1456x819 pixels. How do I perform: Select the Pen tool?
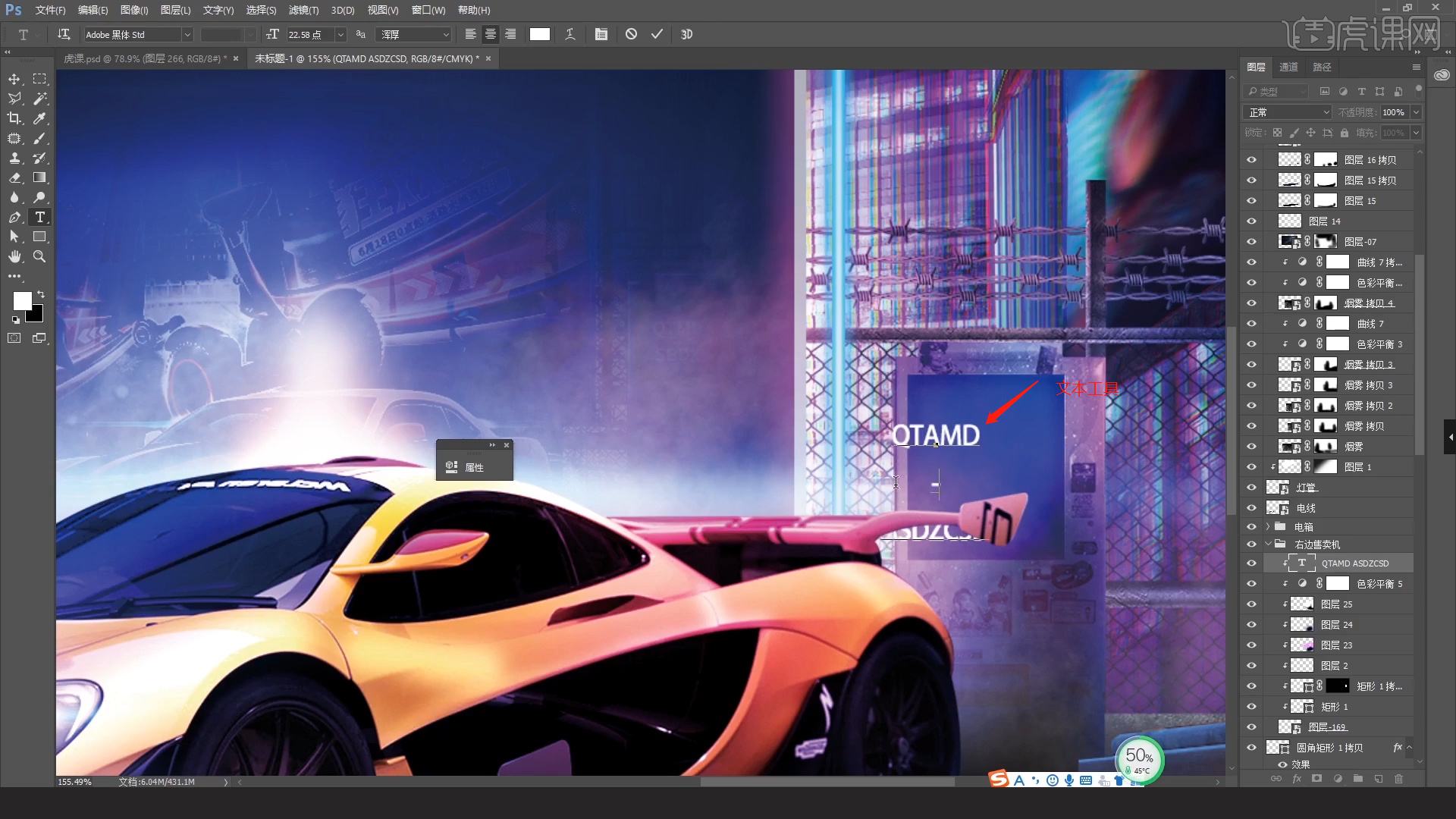coord(14,217)
